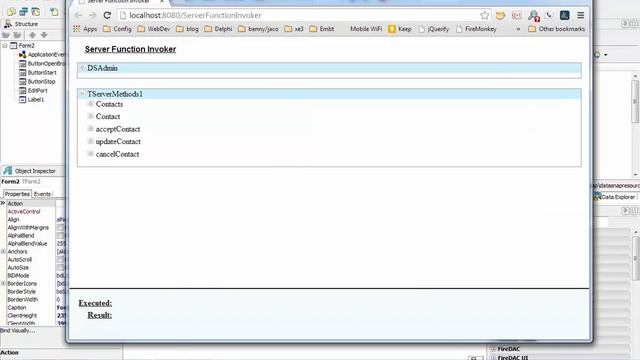This screenshot has width=640, height=360.
Task: Show hidden bookmarks with the chevron
Action: click(x=518, y=29)
